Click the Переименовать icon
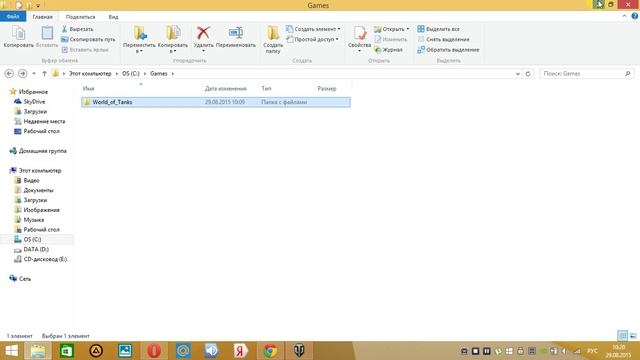Viewport: 640px width, 360px height. 236,37
